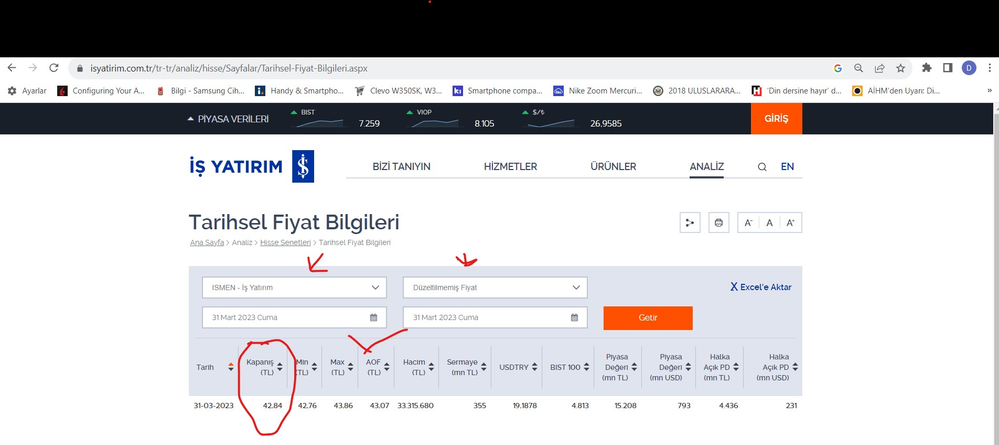Decrease font size with A- button
The height and width of the screenshot is (445, 999).
pyautogui.click(x=749, y=222)
